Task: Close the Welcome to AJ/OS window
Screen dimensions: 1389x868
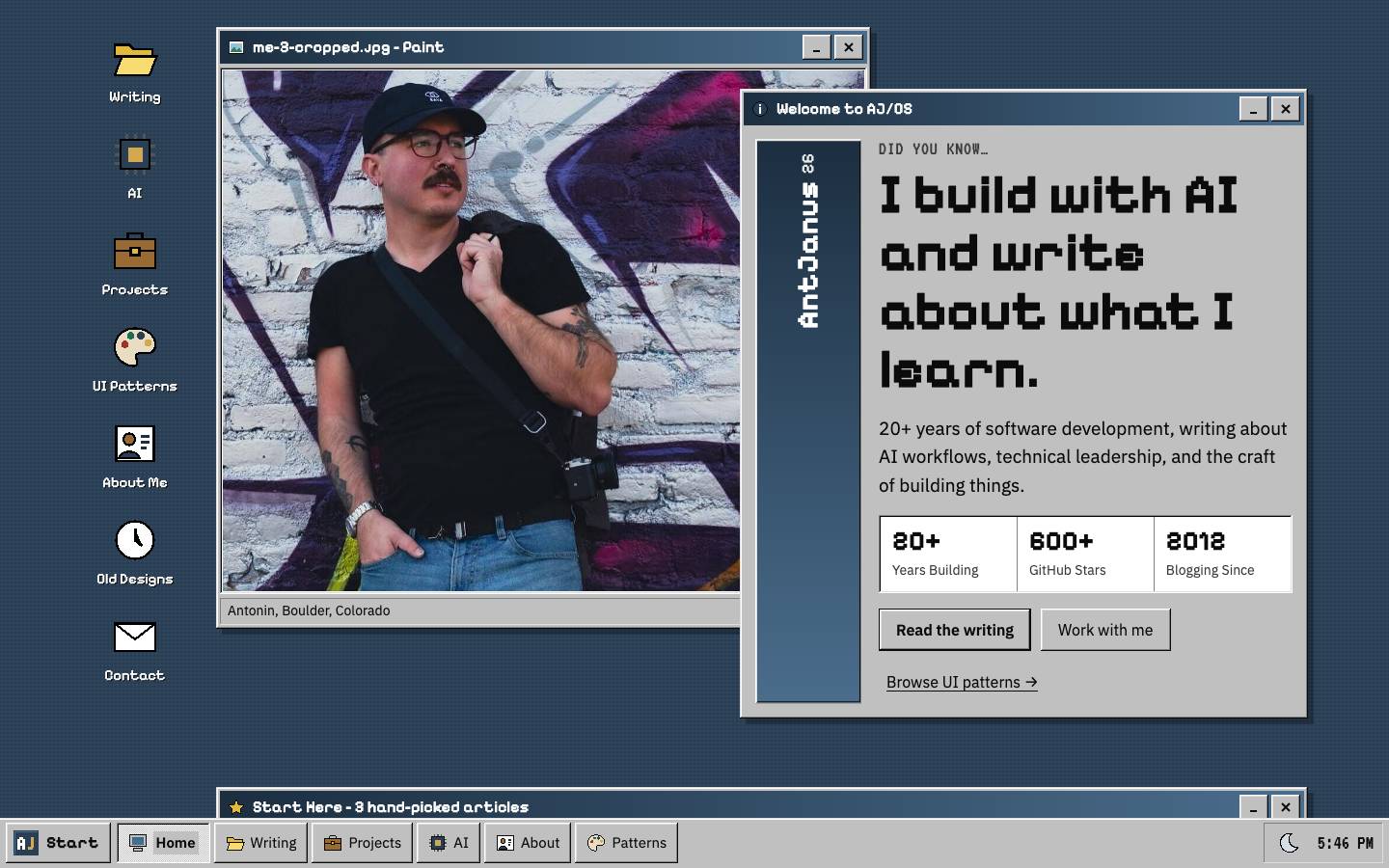Action: [x=1286, y=109]
